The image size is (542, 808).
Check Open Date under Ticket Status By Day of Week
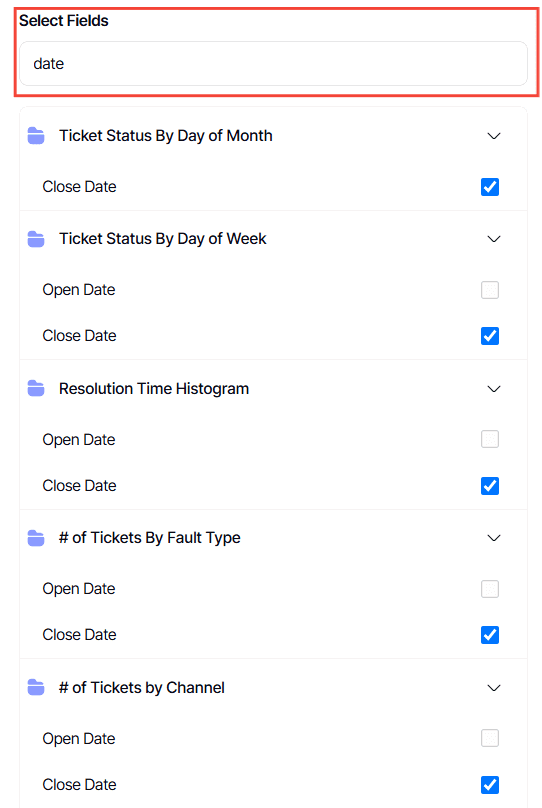pyautogui.click(x=490, y=290)
